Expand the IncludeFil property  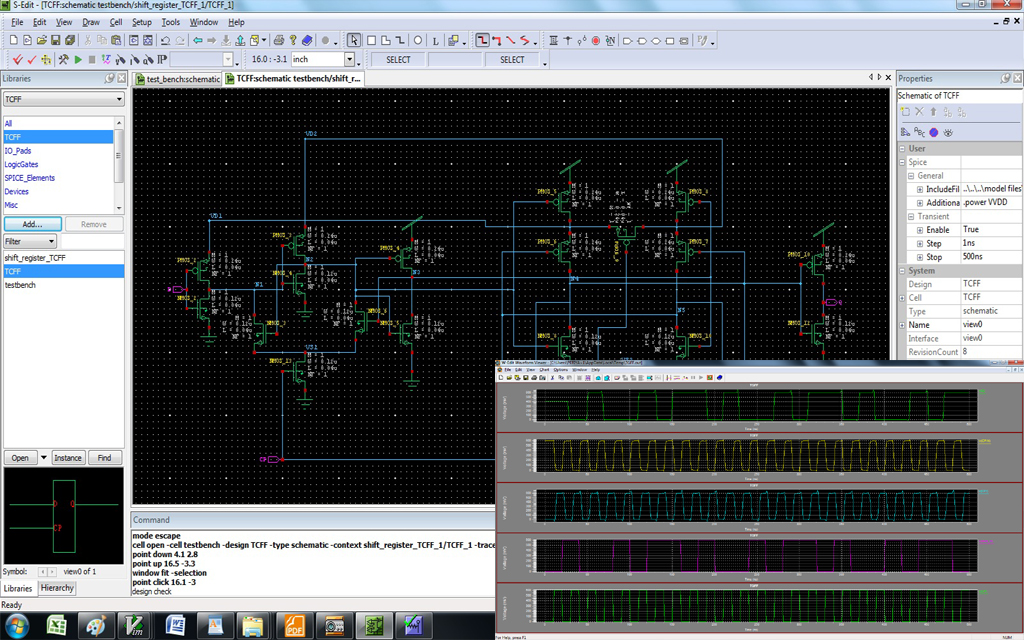pyautogui.click(x=920, y=189)
